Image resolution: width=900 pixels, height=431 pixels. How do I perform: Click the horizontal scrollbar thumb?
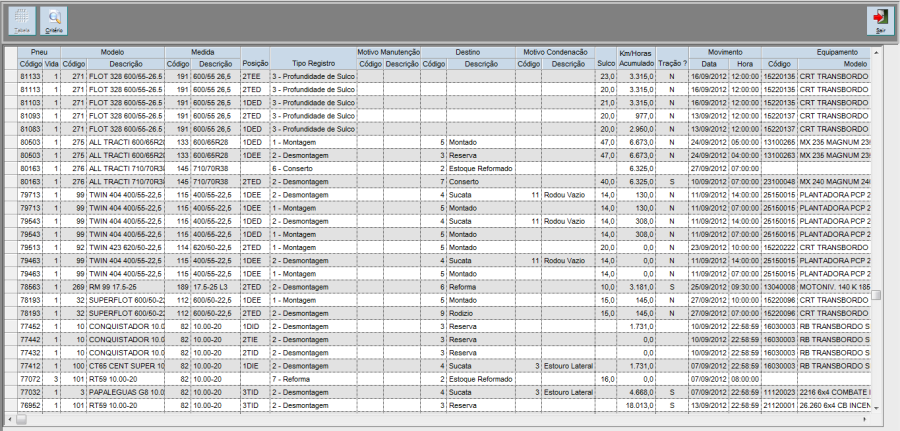pos(21,420)
